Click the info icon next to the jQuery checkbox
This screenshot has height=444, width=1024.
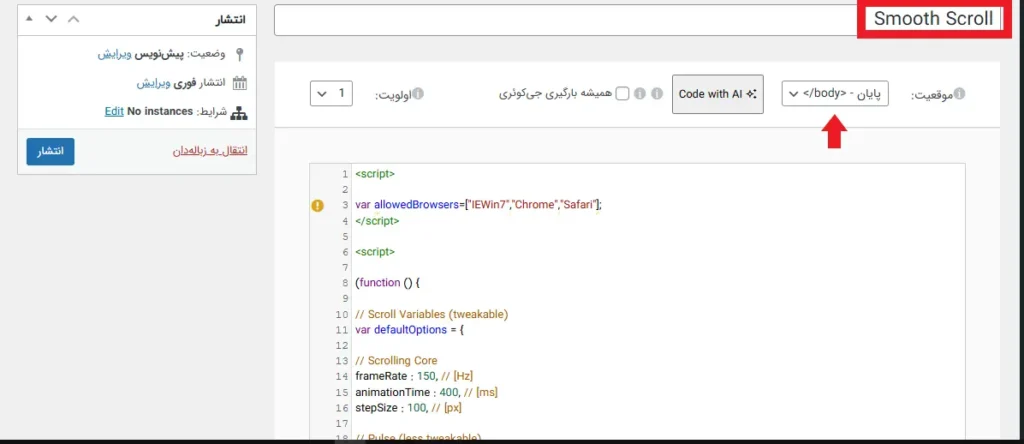pos(640,94)
